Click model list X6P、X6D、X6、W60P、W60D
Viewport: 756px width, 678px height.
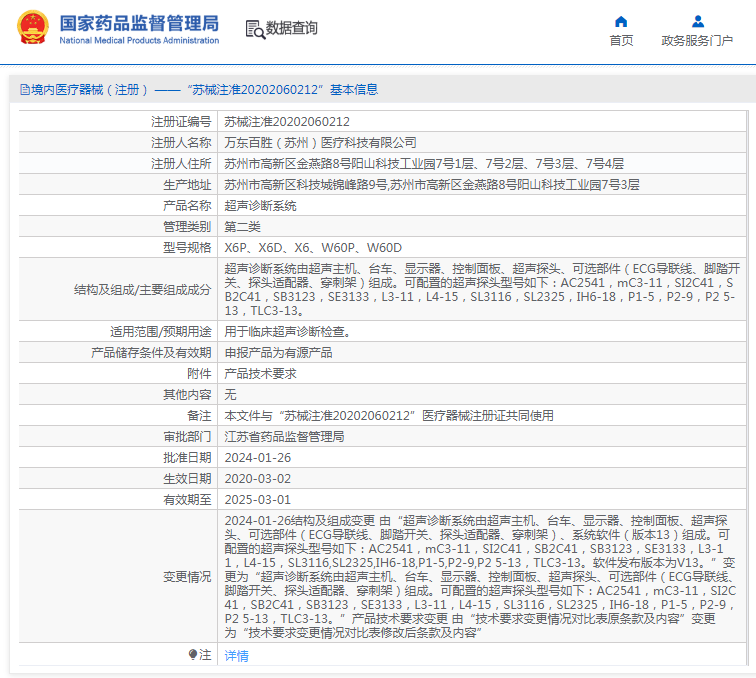tap(313, 248)
